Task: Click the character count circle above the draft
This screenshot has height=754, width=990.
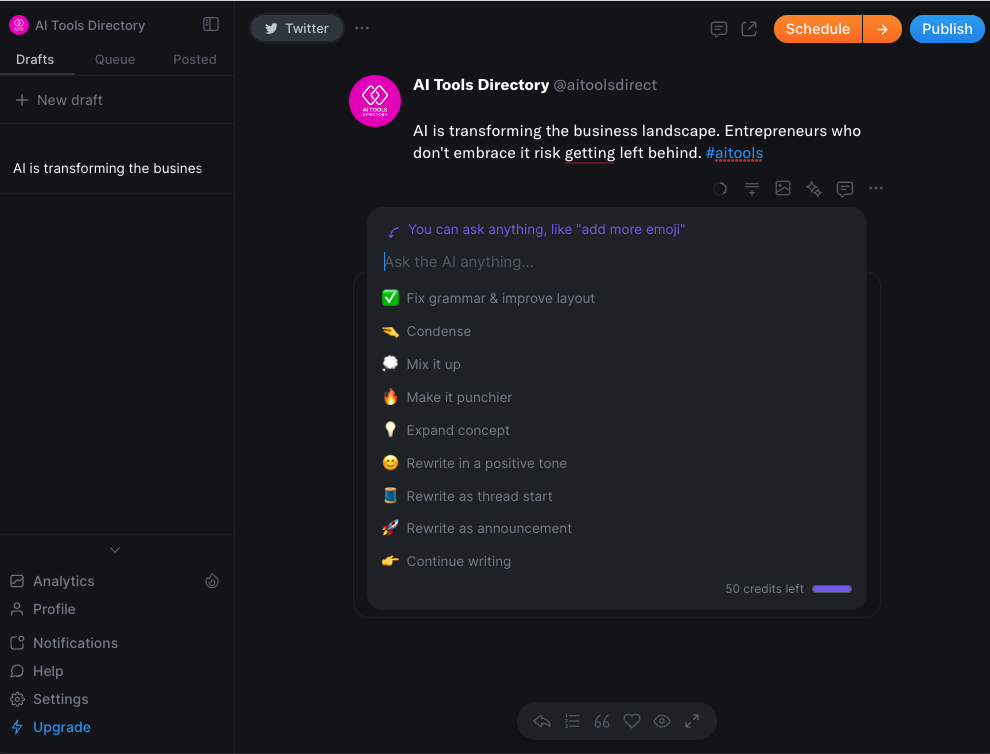Action: click(721, 188)
